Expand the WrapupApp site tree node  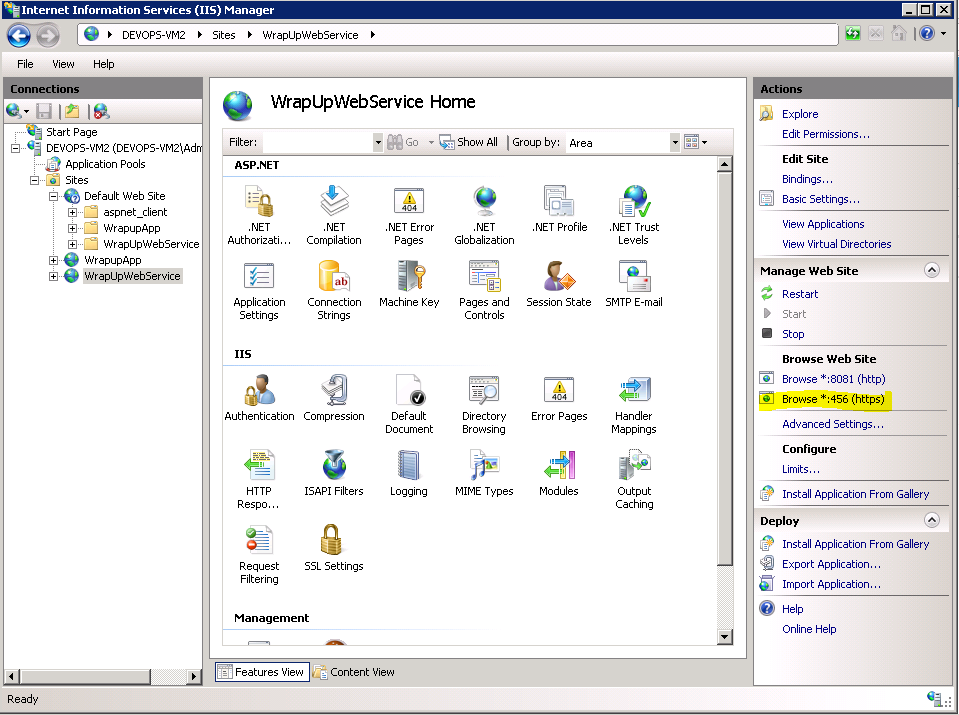[54, 260]
